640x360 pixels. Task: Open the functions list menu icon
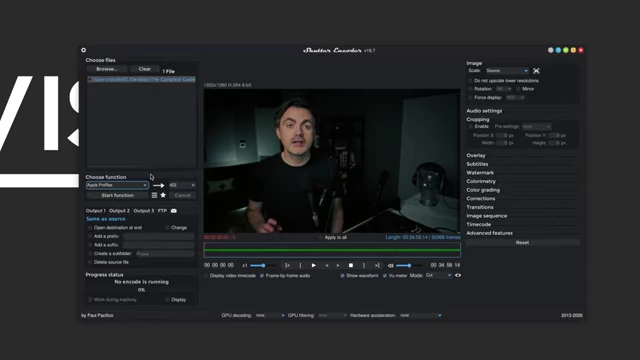click(154, 196)
